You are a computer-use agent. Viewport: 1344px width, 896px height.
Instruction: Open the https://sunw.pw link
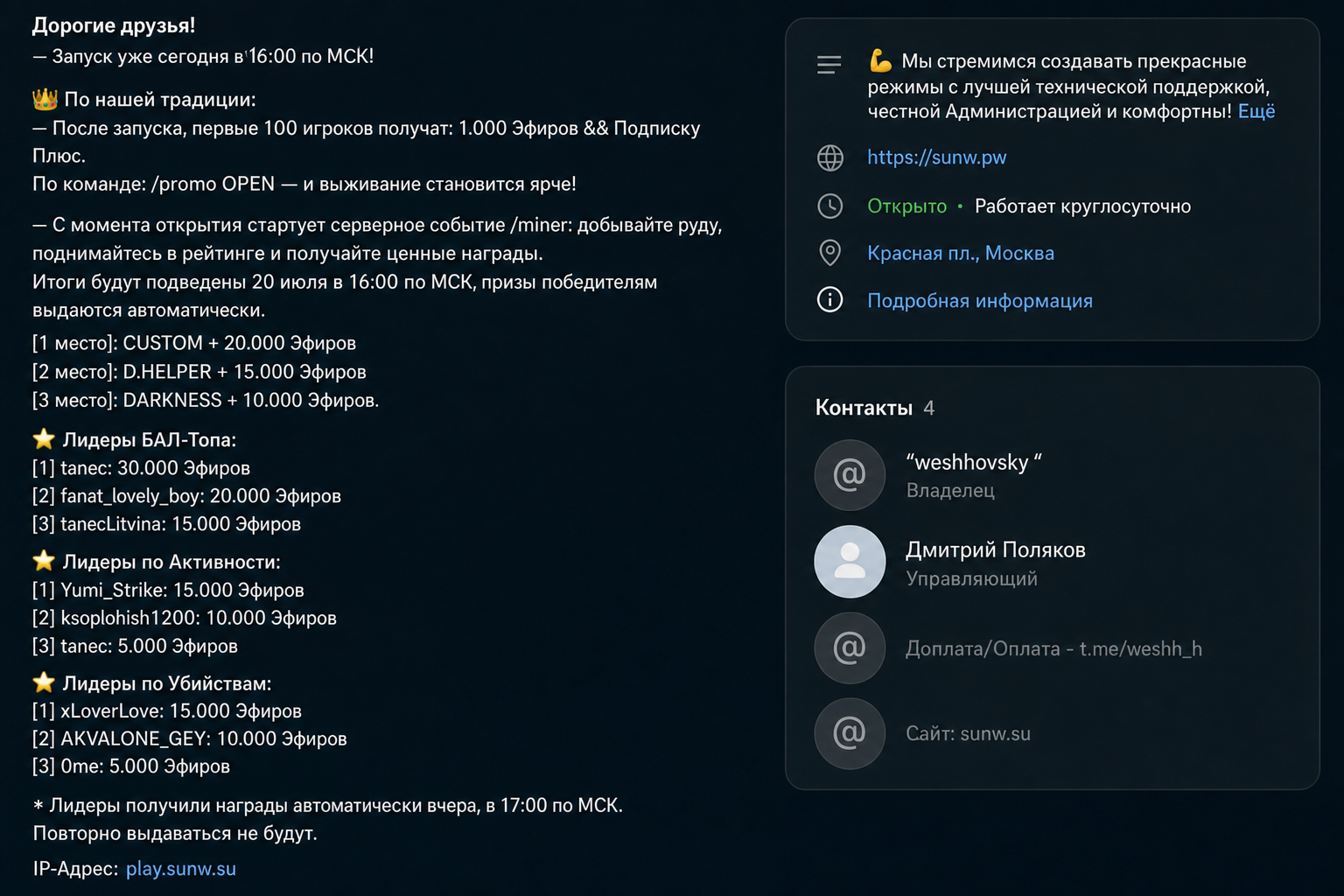point(936,157)
